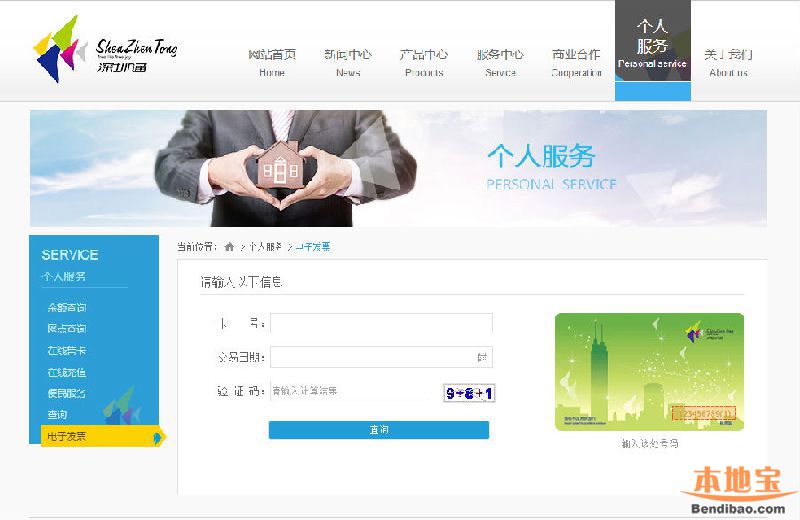Click the breadcrumb home icon

click(229, 247)
